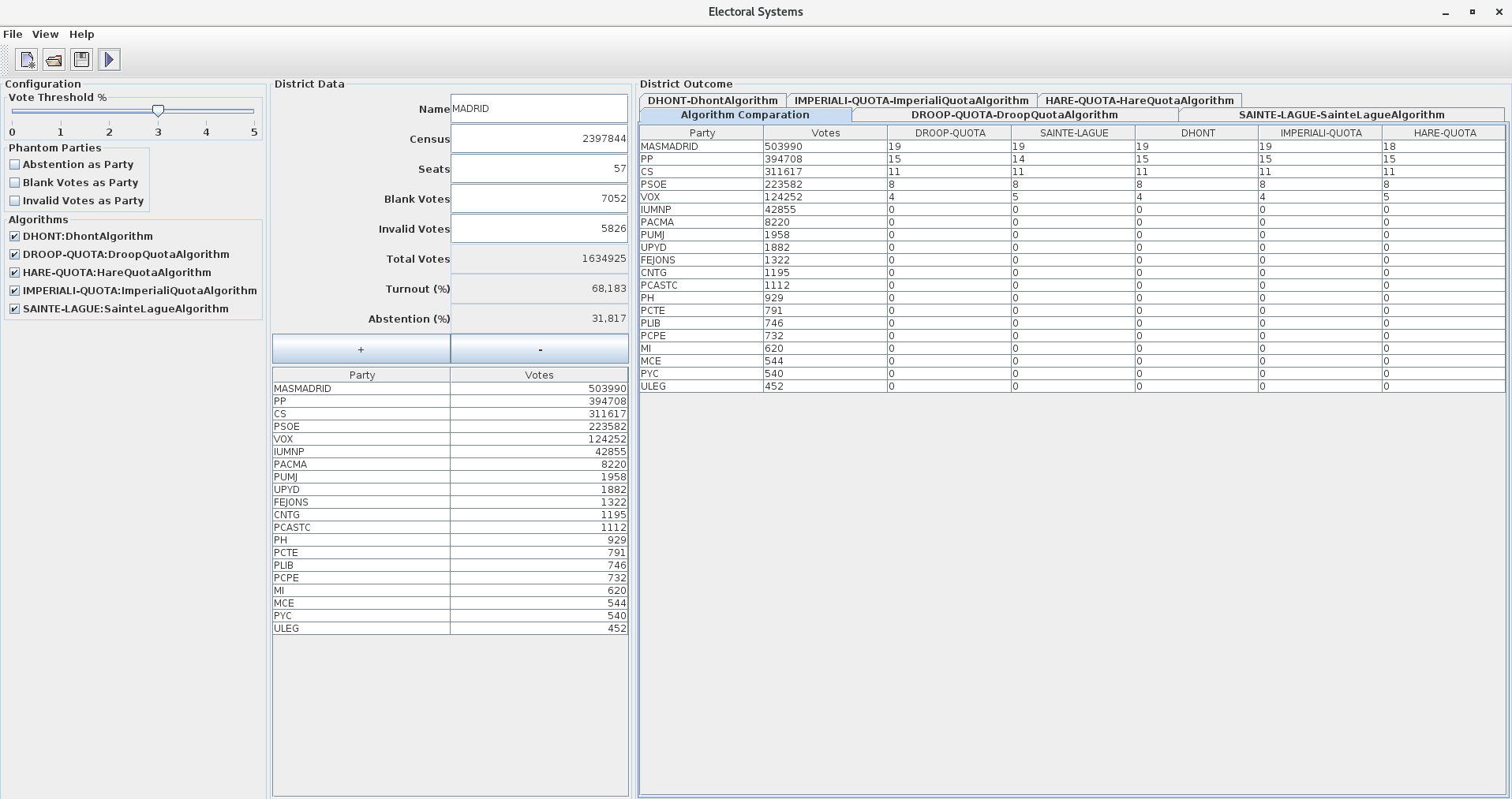
Task: Check Blank Votes as Party
Action: coord(14,182)
